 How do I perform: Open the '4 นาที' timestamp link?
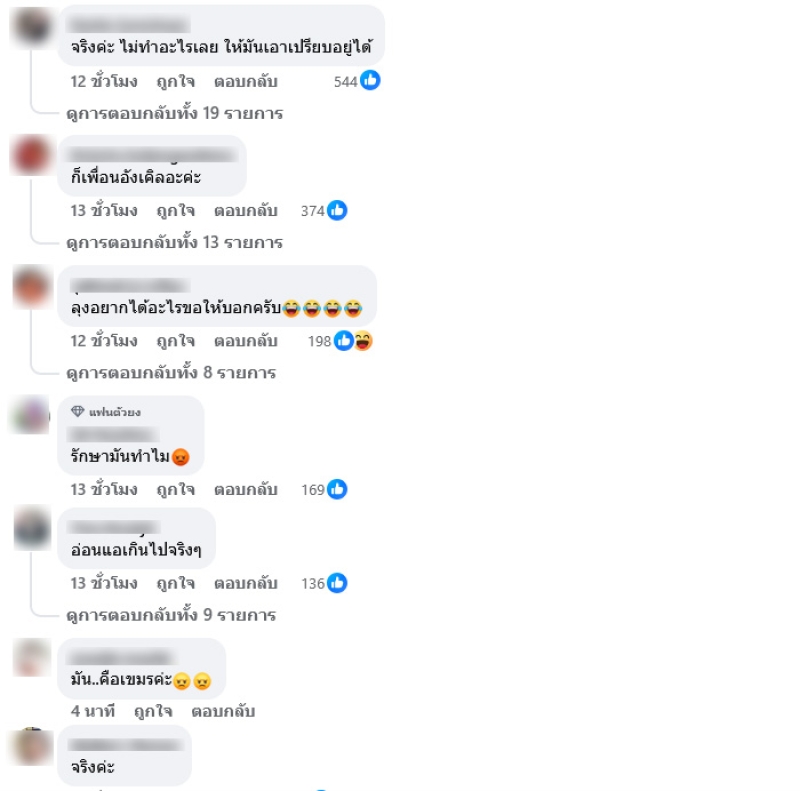93,711
